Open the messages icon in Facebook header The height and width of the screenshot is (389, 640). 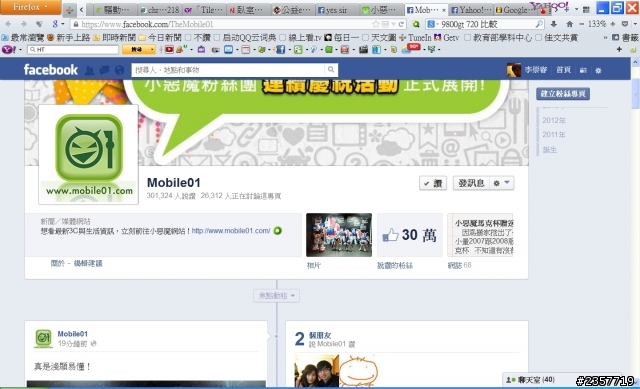104,71
